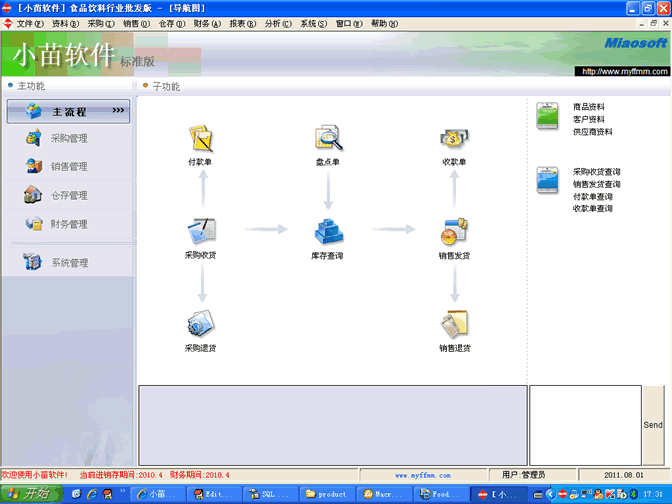Screen dimensions: 672x504
Task: Click the blue query book icon beside 采购收货查询
Action: [x=547, y=180]
